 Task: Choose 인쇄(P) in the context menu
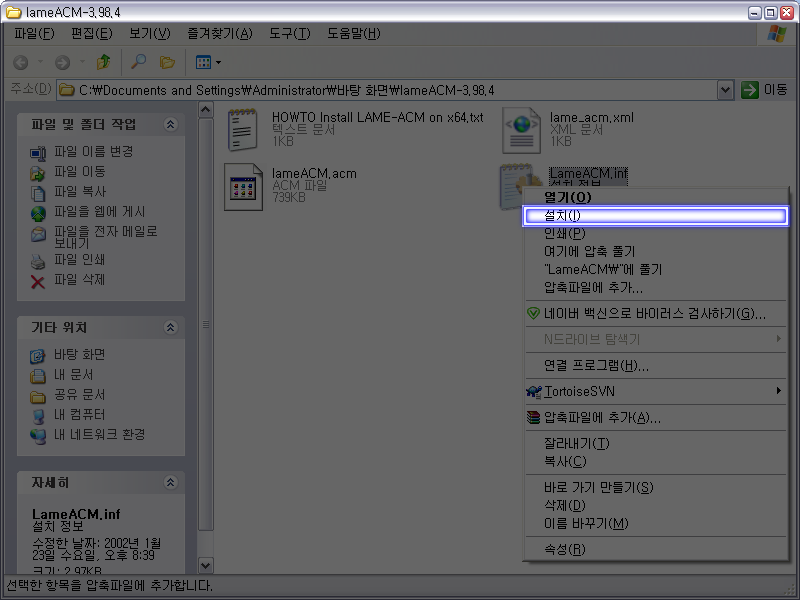coord(656,234)
